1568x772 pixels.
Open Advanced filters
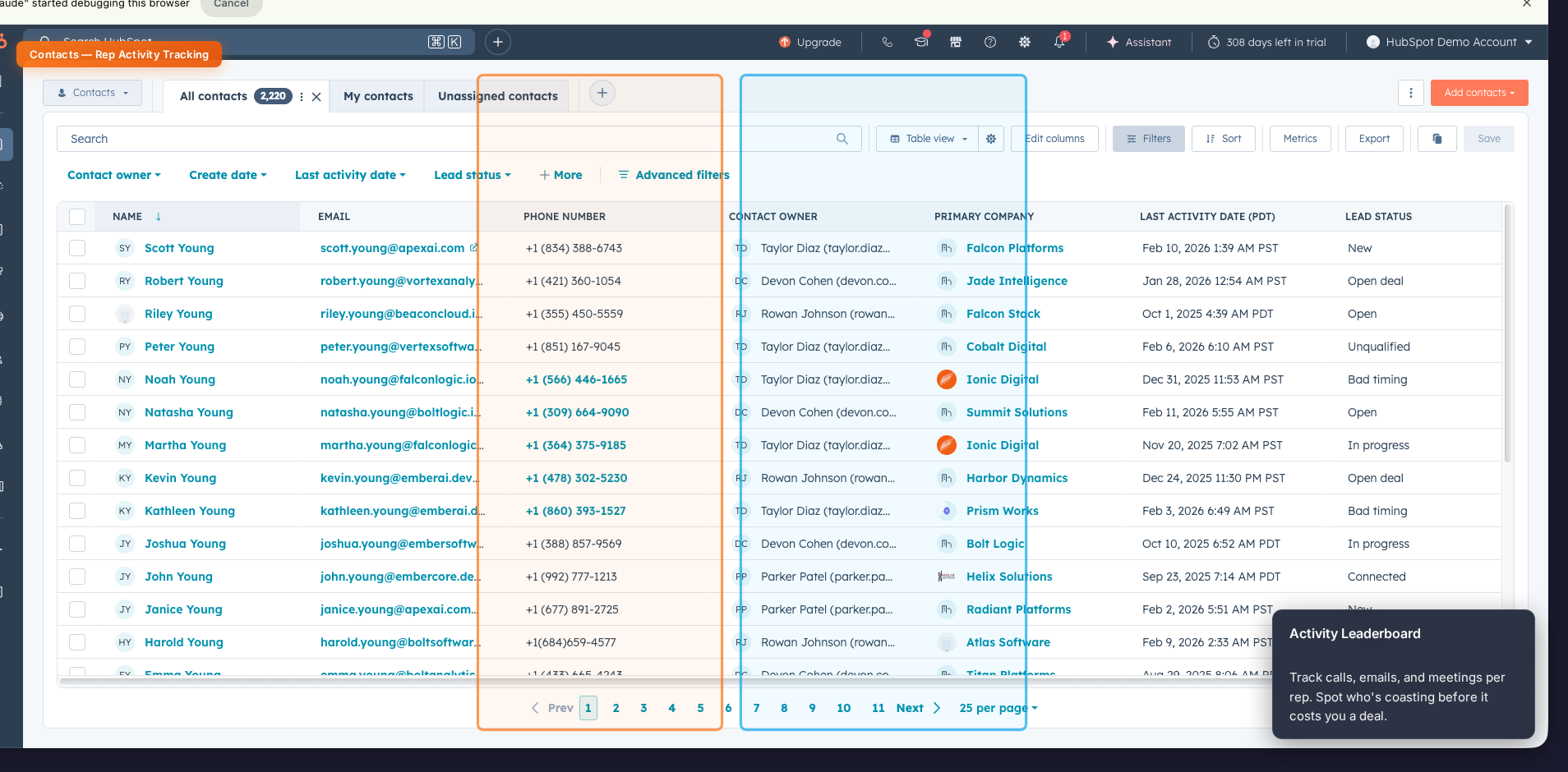click(674, 175)
